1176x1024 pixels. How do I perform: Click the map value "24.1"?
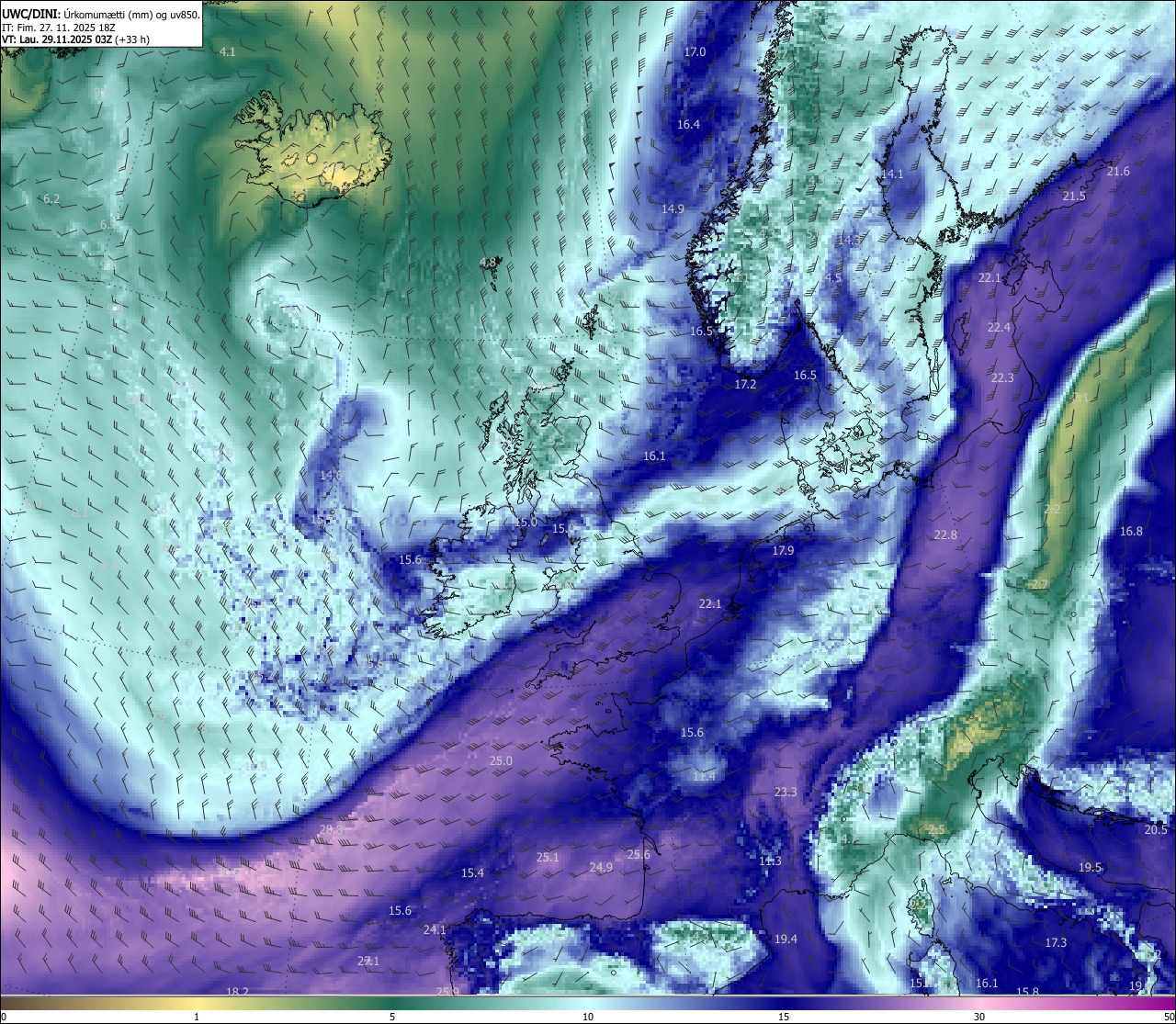pos(435,930)
